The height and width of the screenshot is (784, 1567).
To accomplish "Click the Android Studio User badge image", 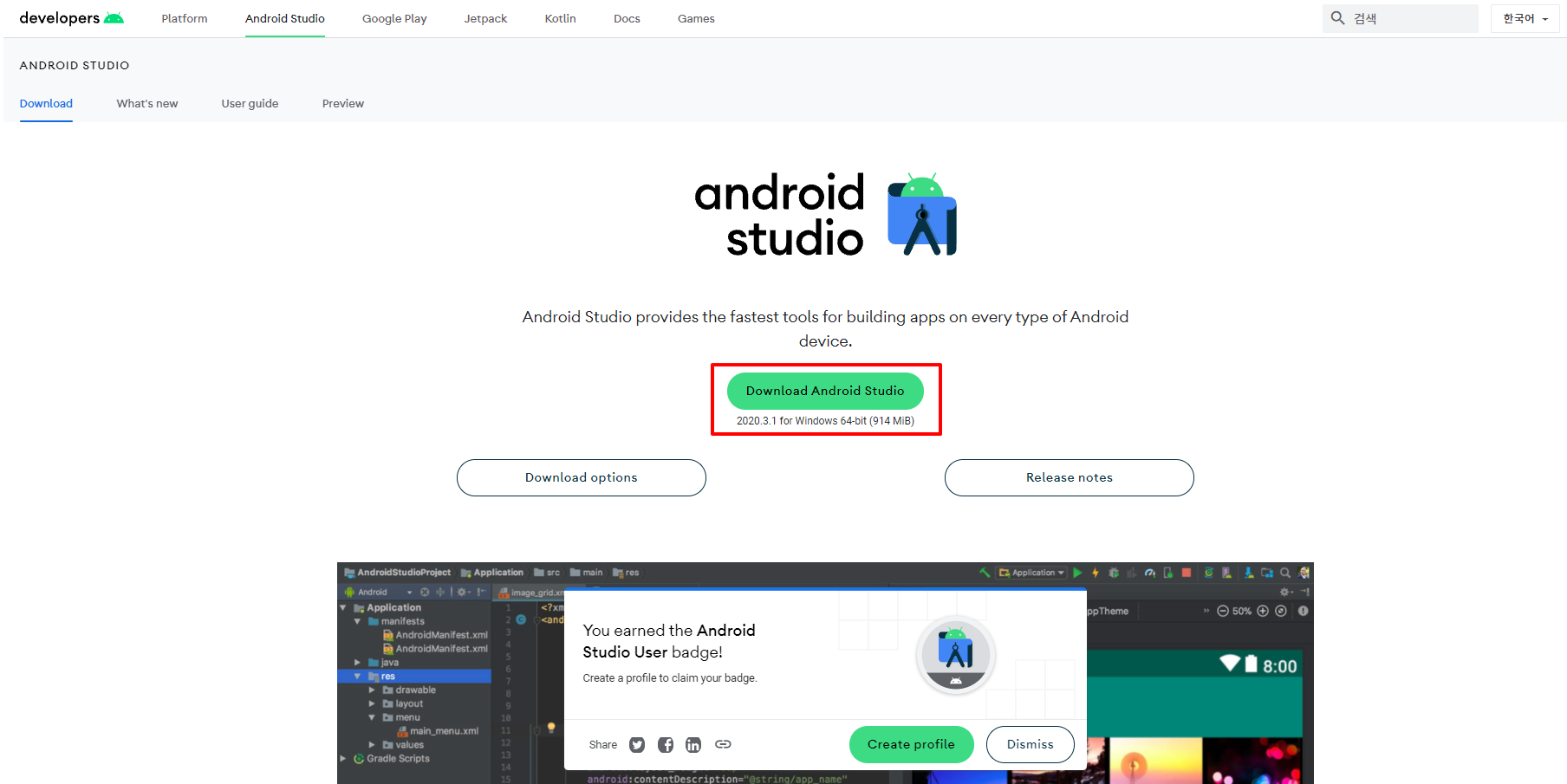I will tap(956, 655).
